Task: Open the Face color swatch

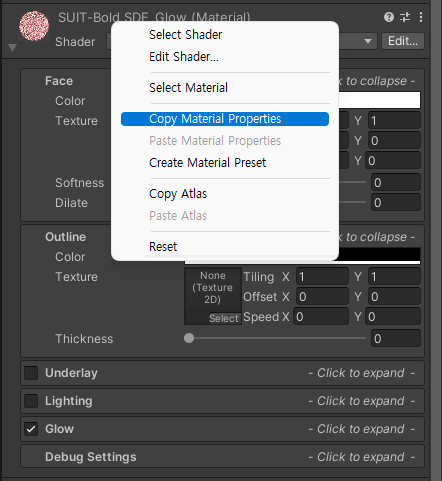Action: tap(379, 100)
